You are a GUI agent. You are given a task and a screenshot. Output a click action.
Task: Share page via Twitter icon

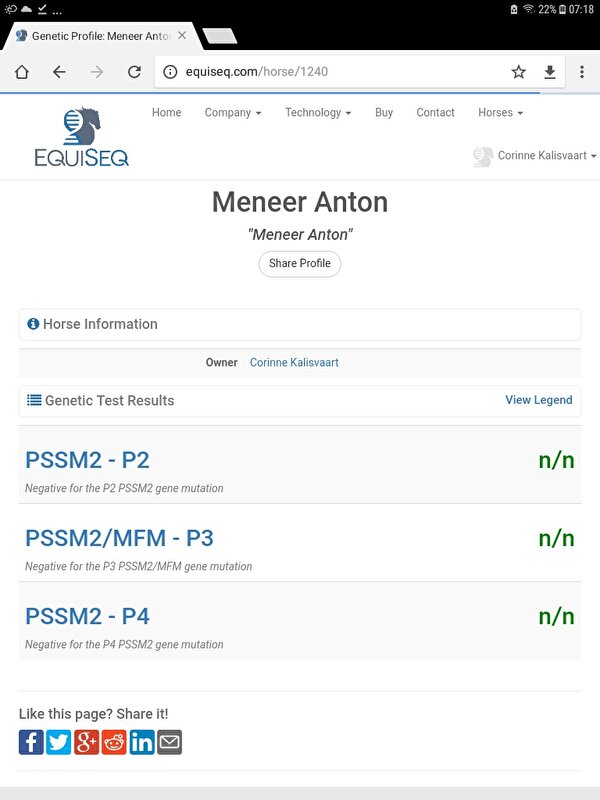coord(59,742)
